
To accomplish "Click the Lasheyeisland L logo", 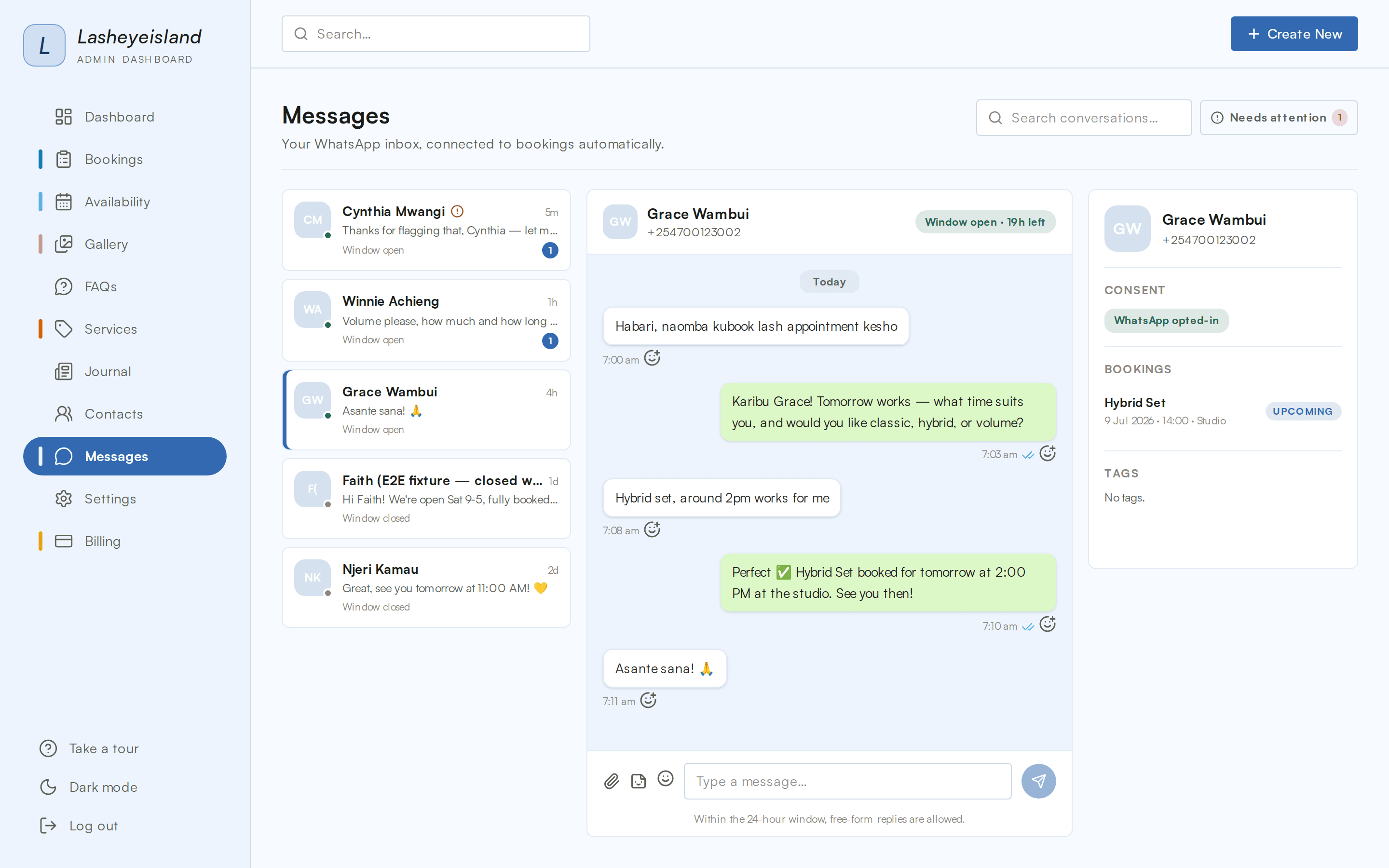I will point(44,45).
